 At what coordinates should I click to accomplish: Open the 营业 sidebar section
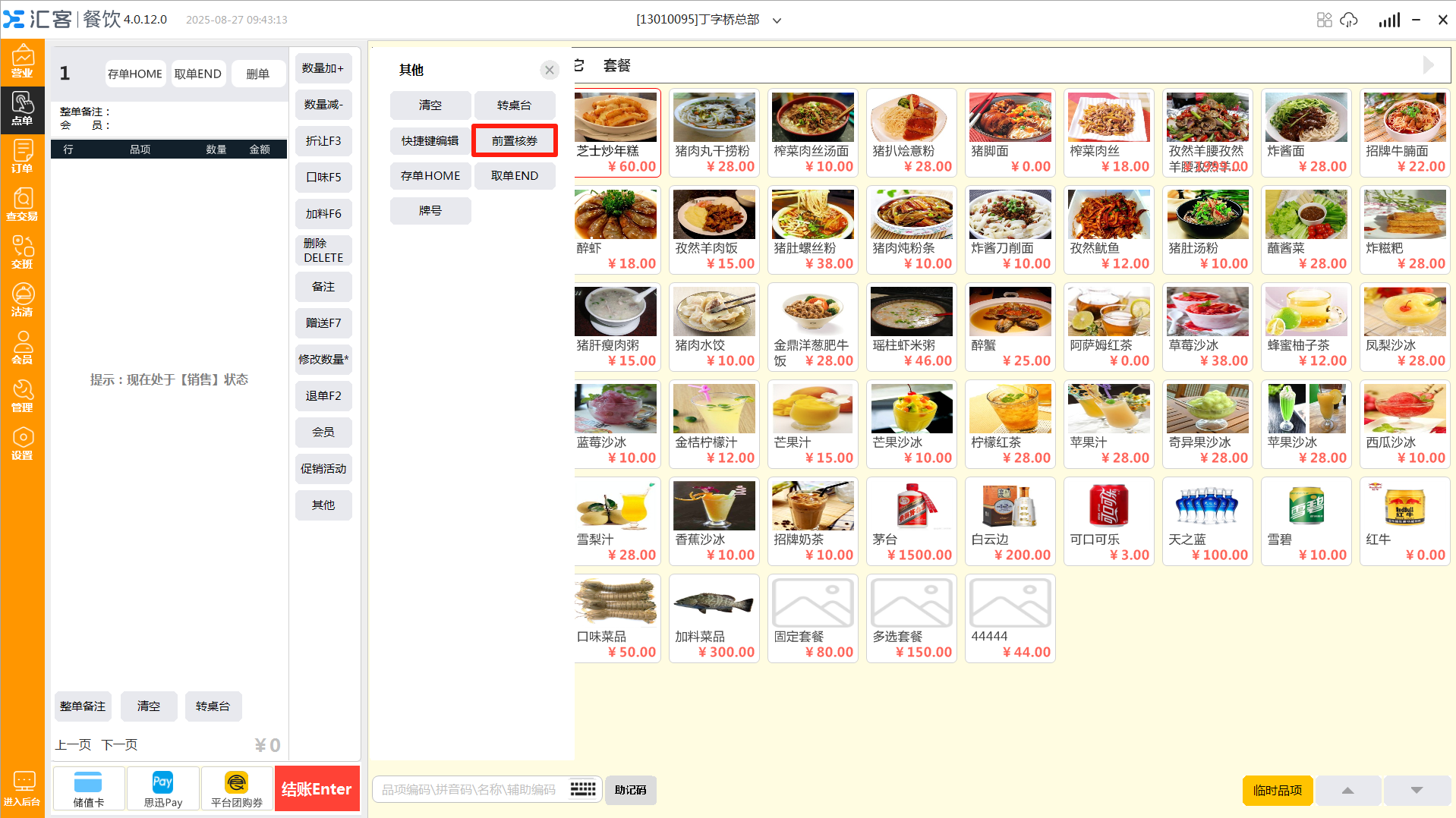tap(22, 62)
